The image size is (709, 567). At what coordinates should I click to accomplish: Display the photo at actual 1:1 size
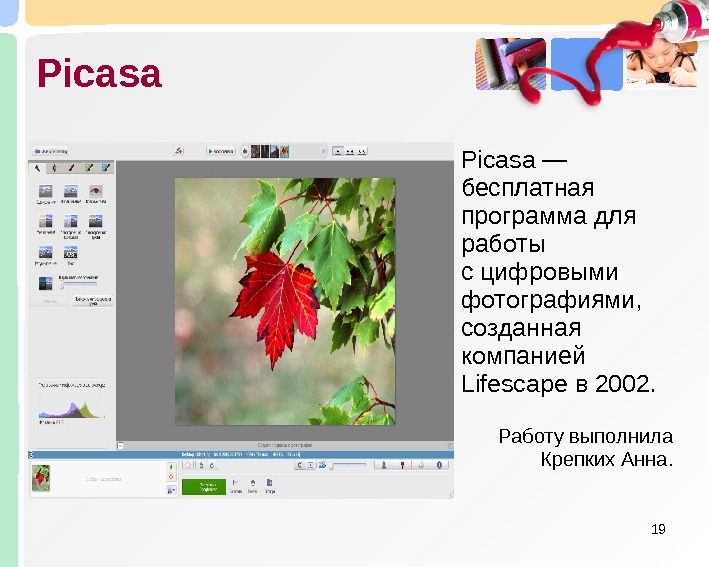point(311,465)
